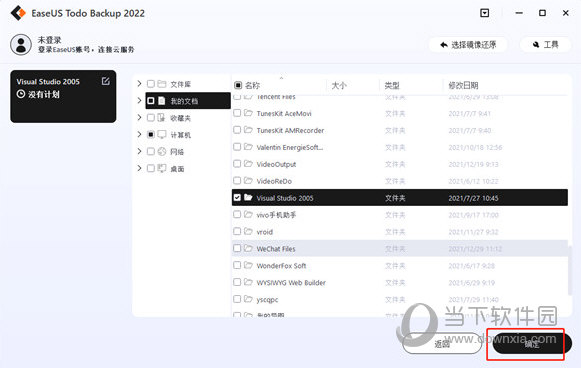Select the 'vivo手机助手' row name
581x368 pixels.
point(276,215)
